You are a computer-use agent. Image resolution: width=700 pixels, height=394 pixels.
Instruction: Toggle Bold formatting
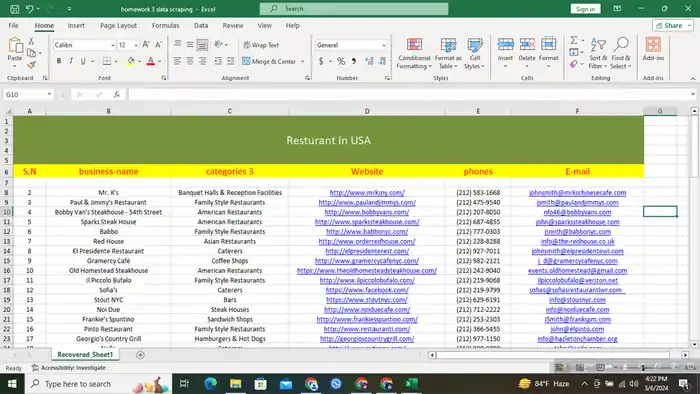pyautogui.click(x=58, y=61)
